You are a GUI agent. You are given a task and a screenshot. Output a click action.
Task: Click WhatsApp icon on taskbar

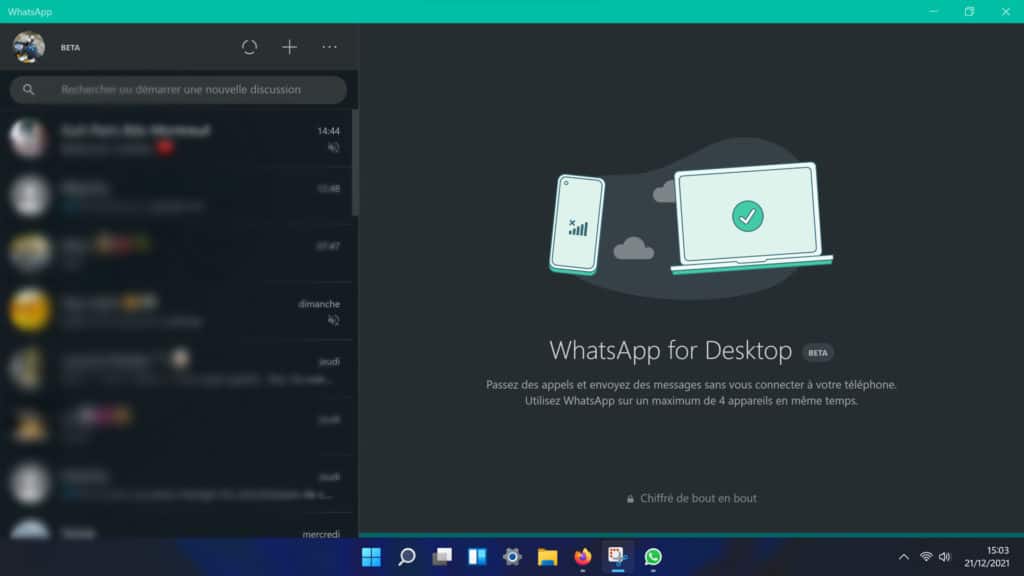click(x=653, y=557)
